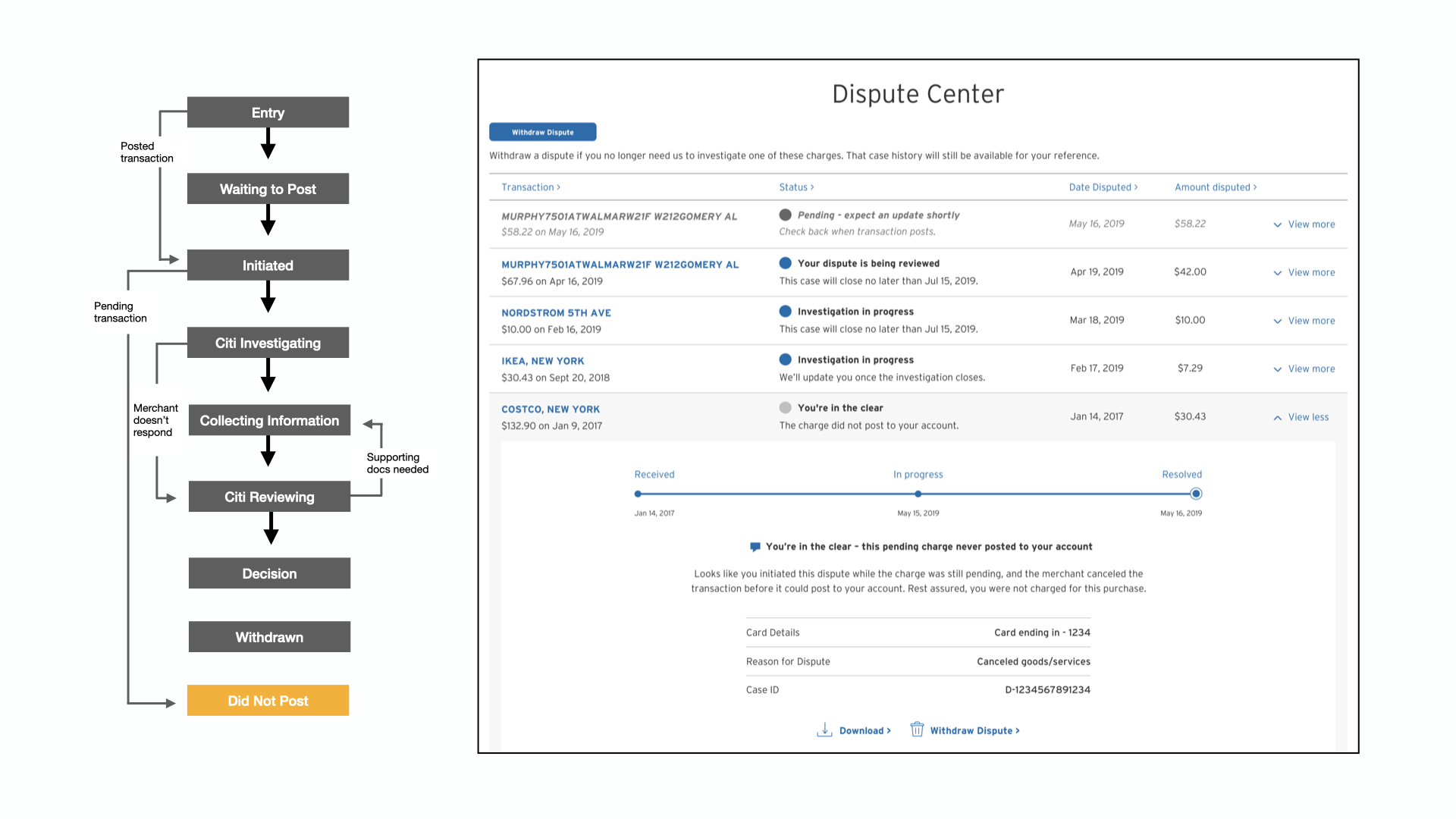This screenshot has width=1456, height=819.
Task: Click the blue status dot for Nordstrom
Action: (x=785, y=312)
